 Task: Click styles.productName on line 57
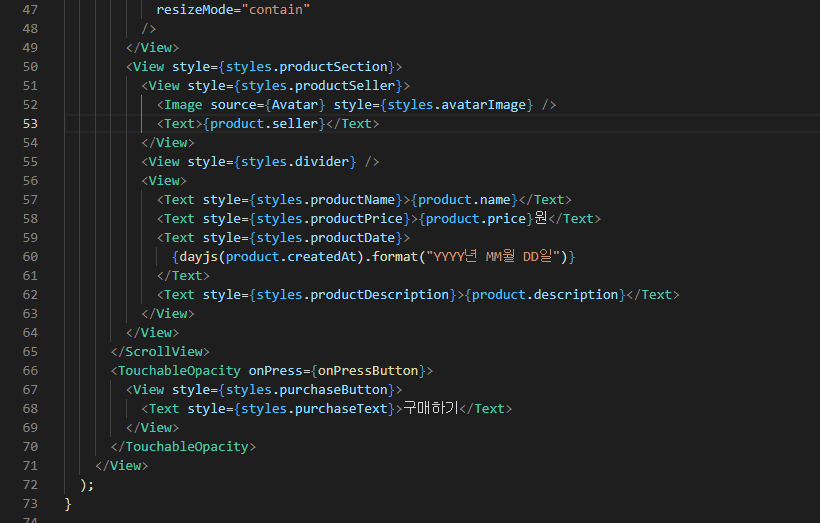(x=326, y=200)
